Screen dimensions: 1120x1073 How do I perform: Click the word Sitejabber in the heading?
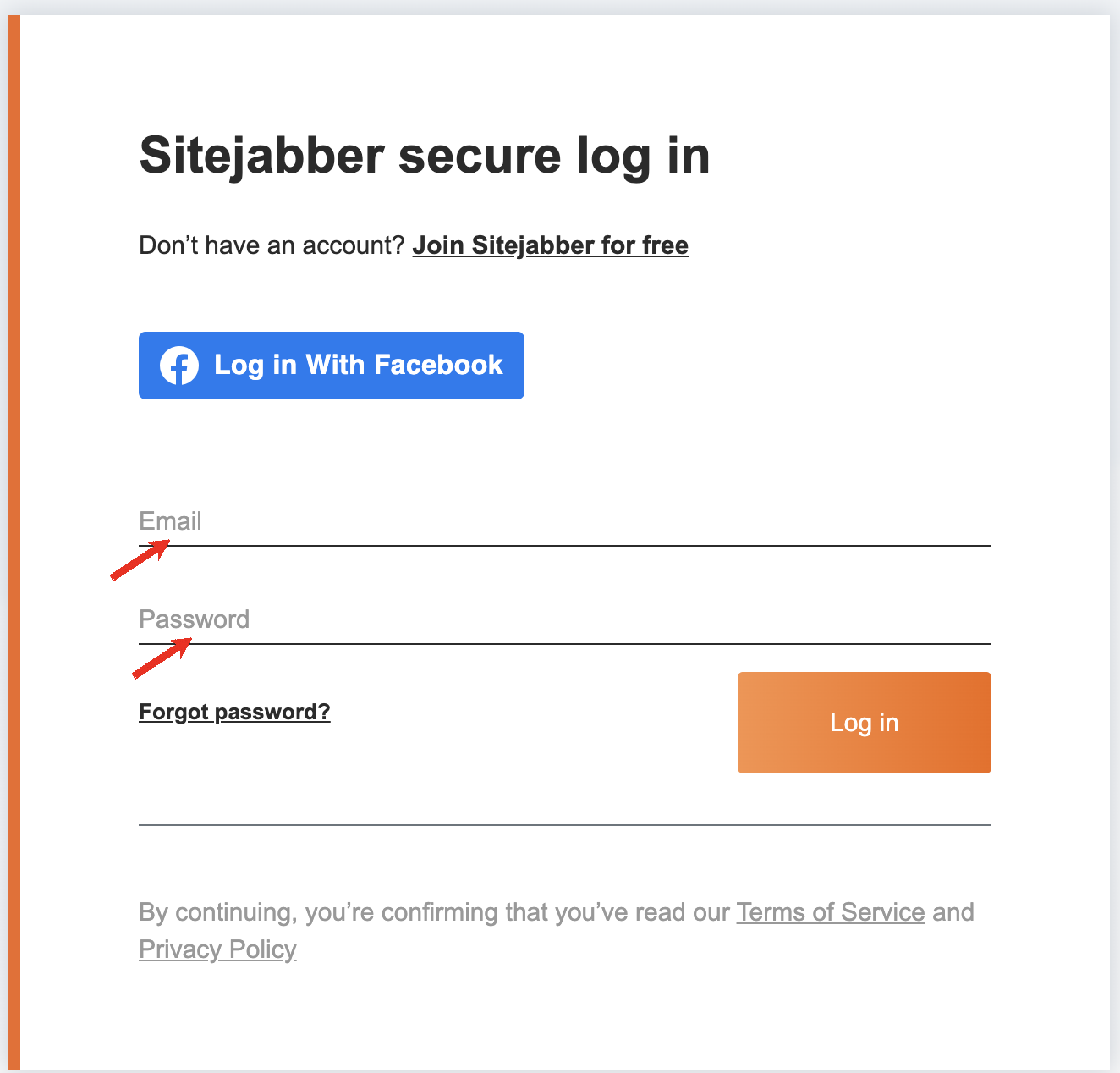(x=261, y=156)
